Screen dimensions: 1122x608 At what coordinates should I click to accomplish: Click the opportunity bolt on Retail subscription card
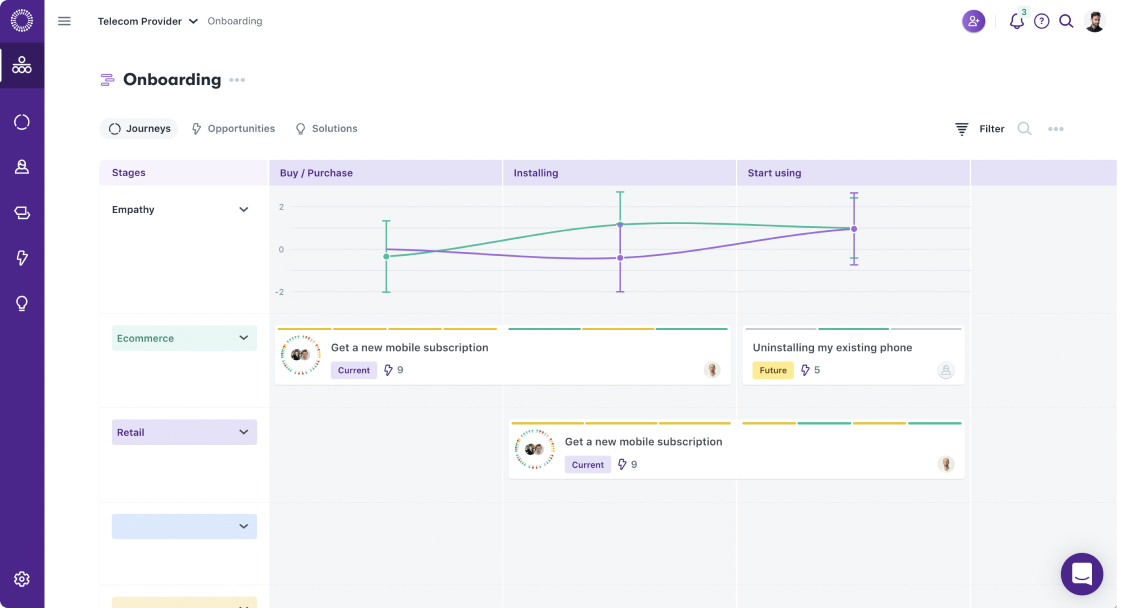622,464
